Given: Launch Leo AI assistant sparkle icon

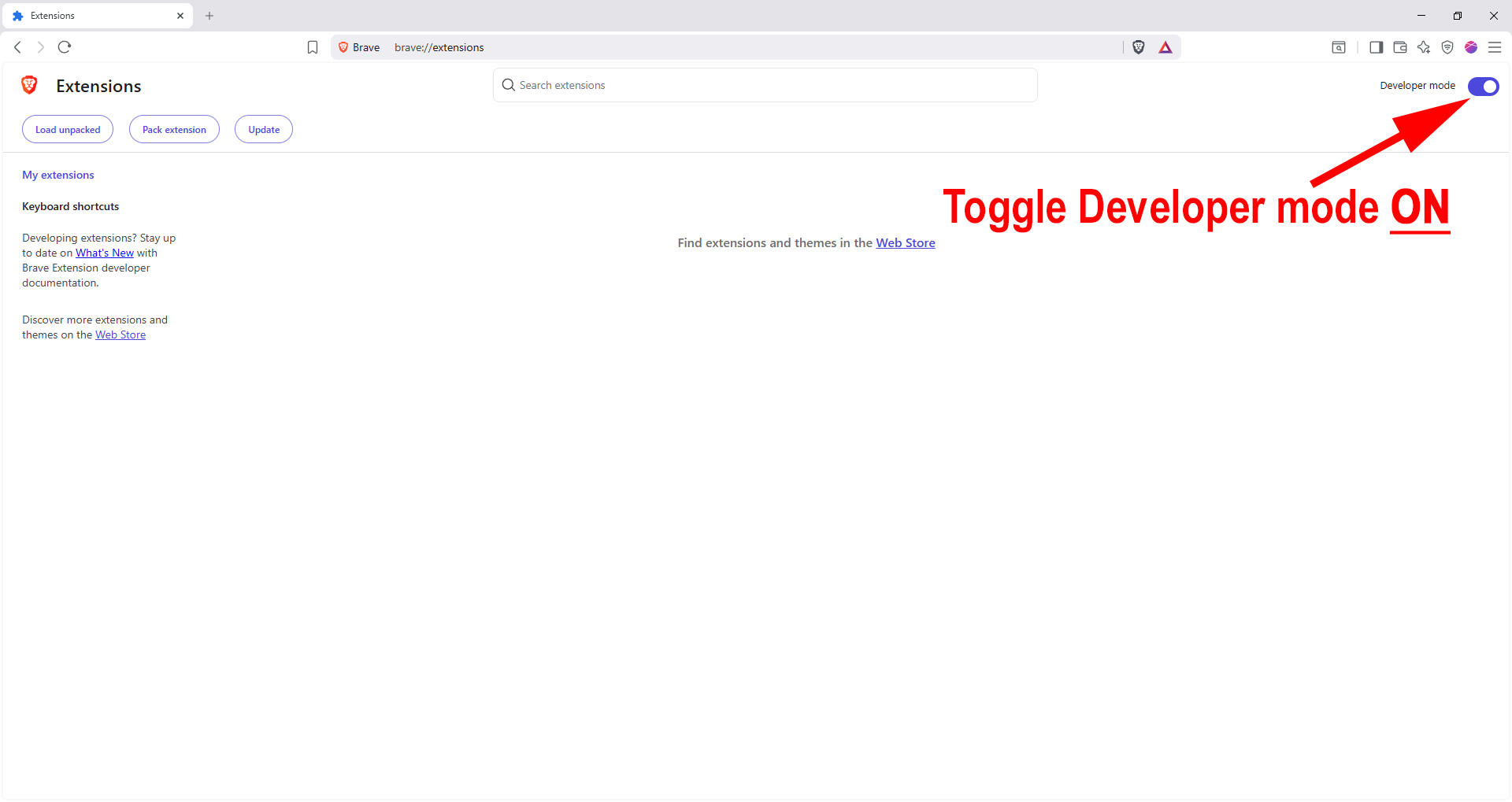Looking at the screenshot, I should pos(1423,47).
